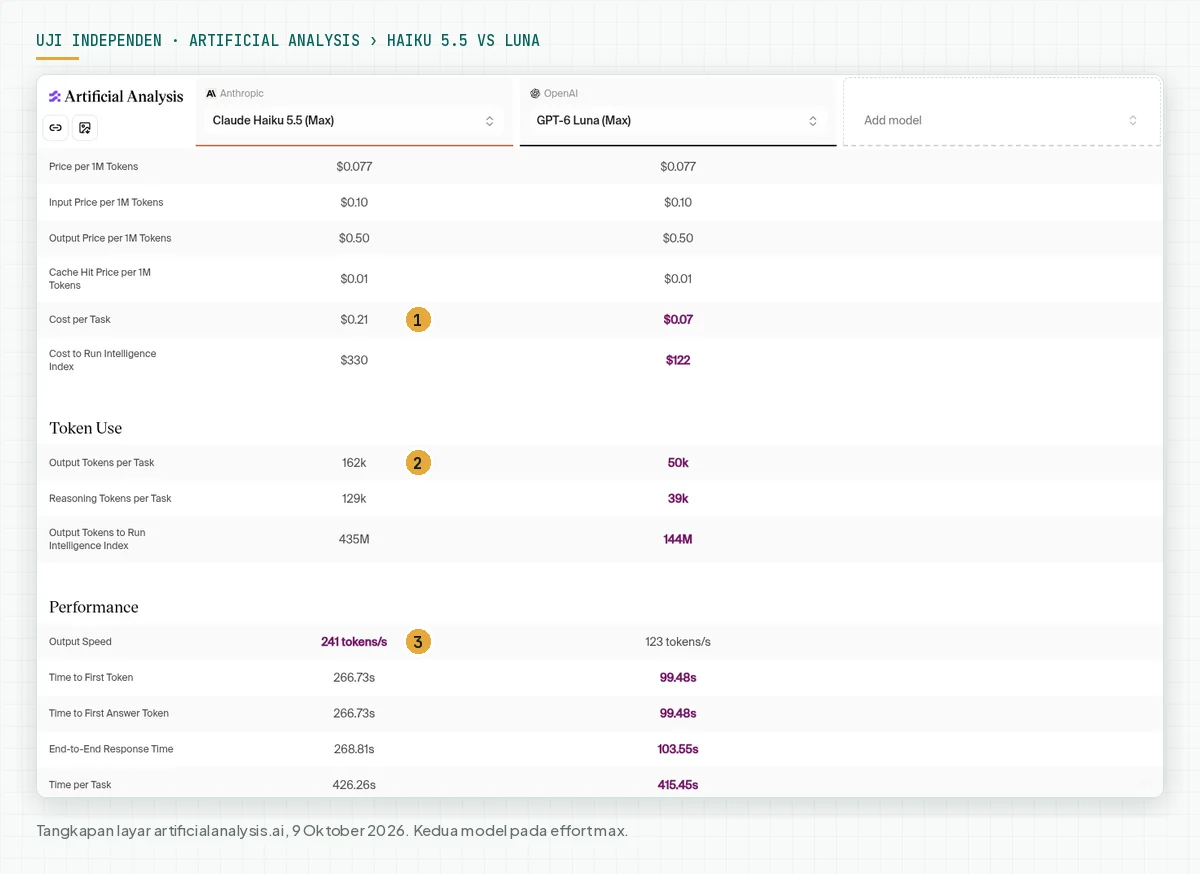Open the Add model dropdown
The image size is (1200, 874).
coord(1002,121)
